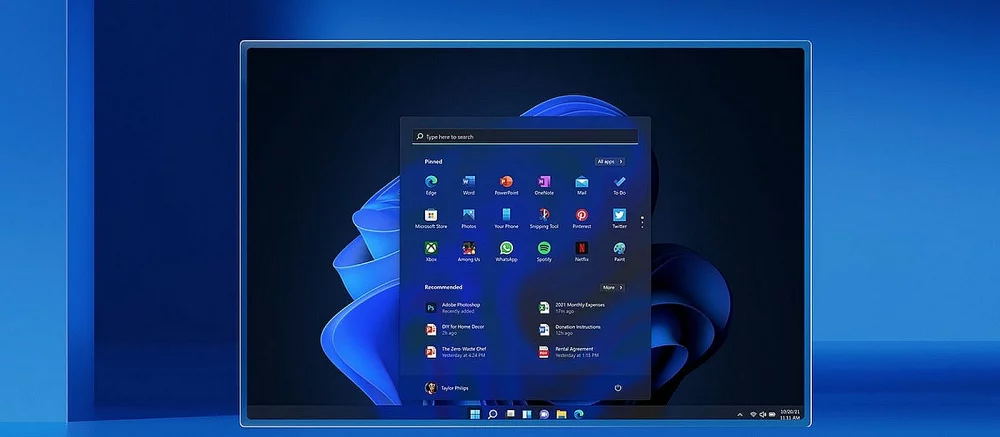Open Donation Instructions document
1000x437 pixels.
pyautogui.click(x=570, y=329)
